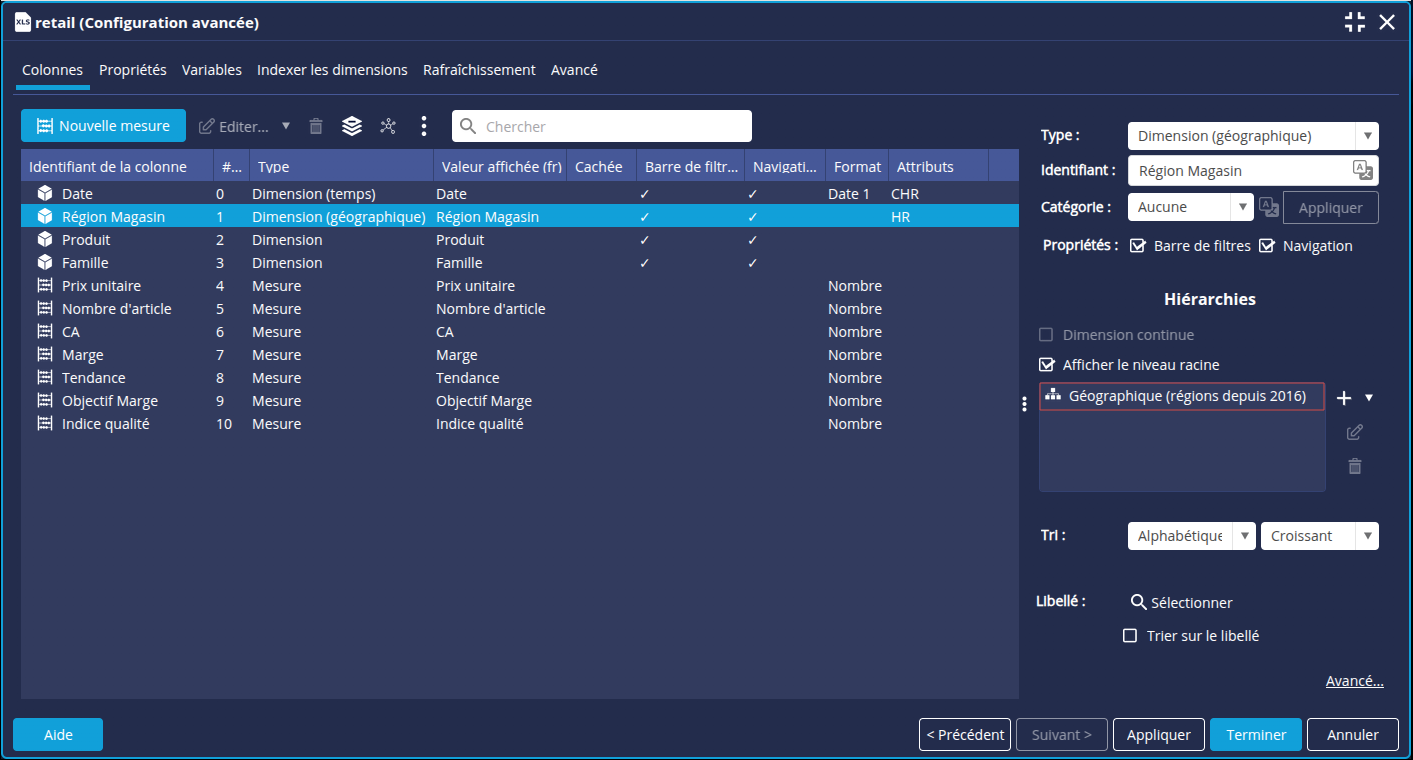The width and height of the screenshot is (1413, 760).
Task: Delete hierarchy using the trash icon
Action: tap(1355, 466)
